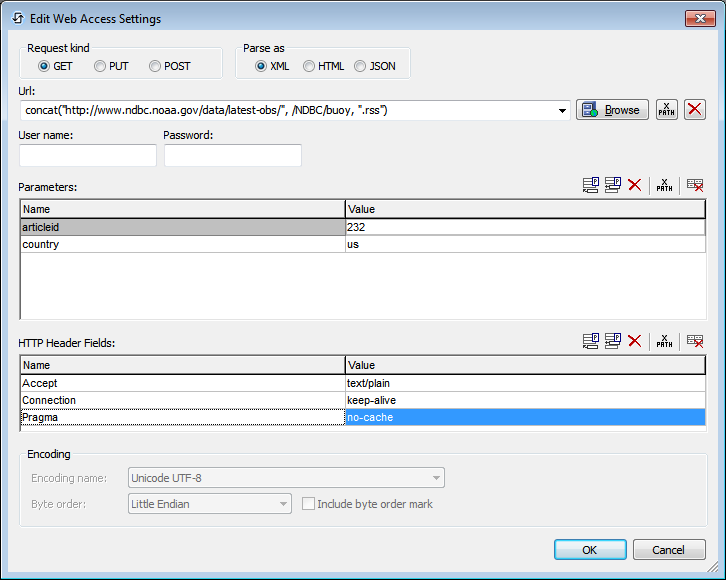This screenshot has width=726, height=580.
Task: Enable Include byte order mark checkbox
Action: [x=309, y=504]
